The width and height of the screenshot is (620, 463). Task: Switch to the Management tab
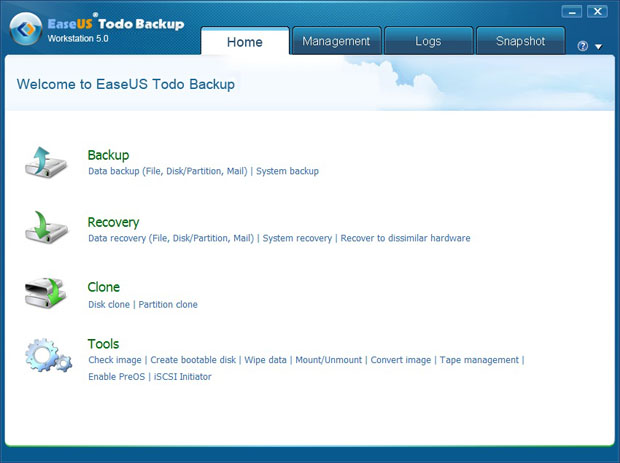pos(336,41)
